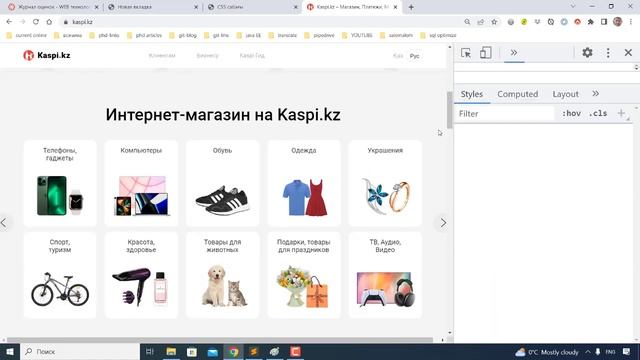Click the Styles Filter input field
This screenshot has width=640, height=360.
(x=504, y=113)
